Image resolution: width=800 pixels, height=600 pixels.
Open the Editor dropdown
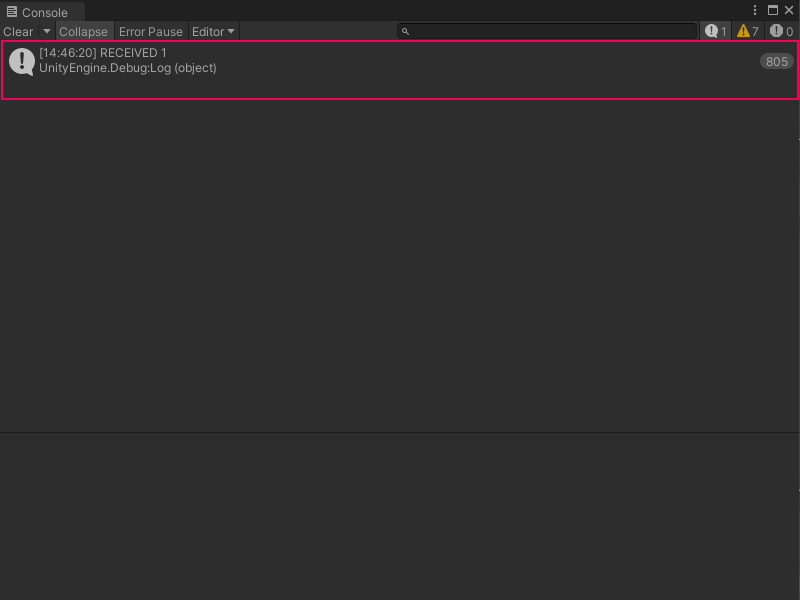click(213, 31)
